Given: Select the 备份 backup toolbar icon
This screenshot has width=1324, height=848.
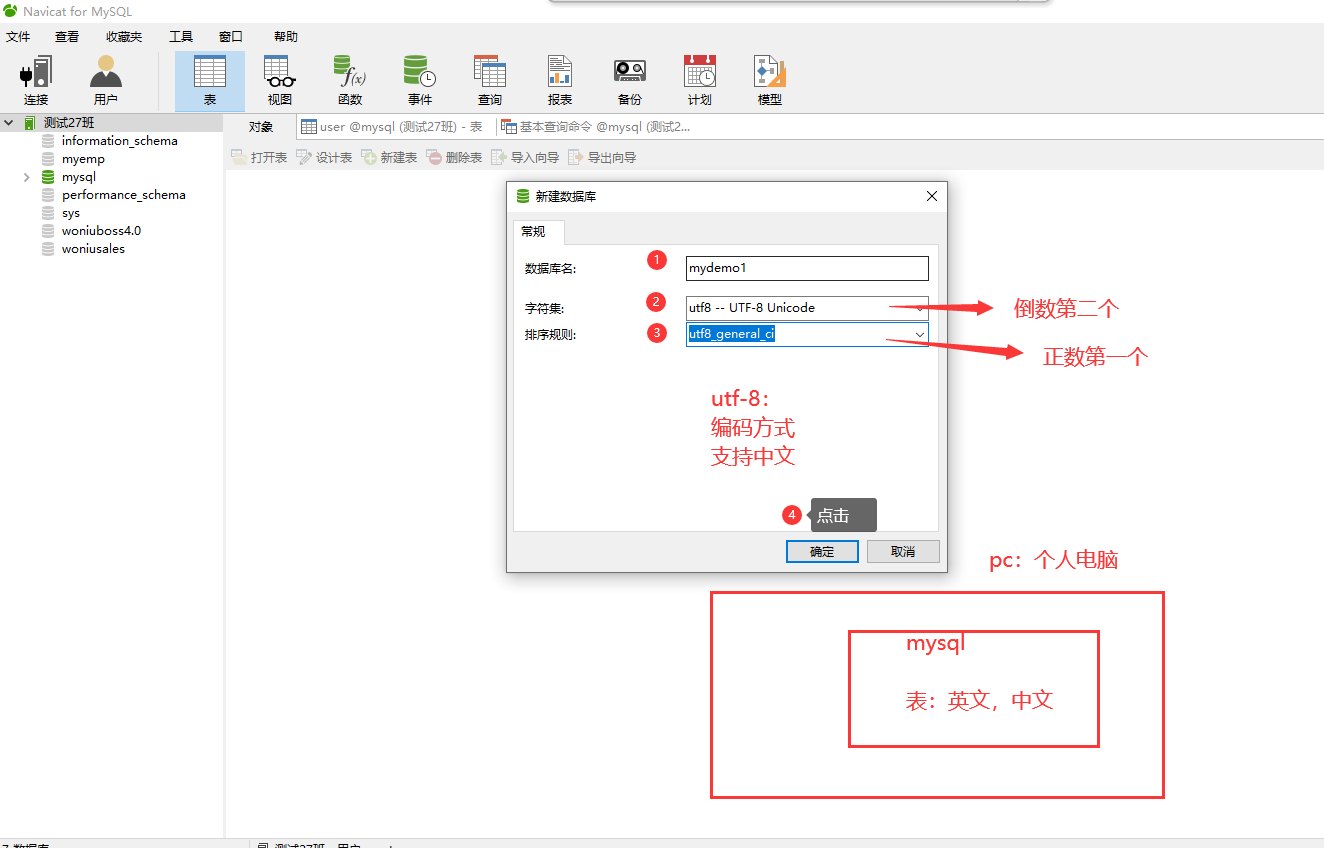Looking at the screenshot, I should [x=630, y=81].
